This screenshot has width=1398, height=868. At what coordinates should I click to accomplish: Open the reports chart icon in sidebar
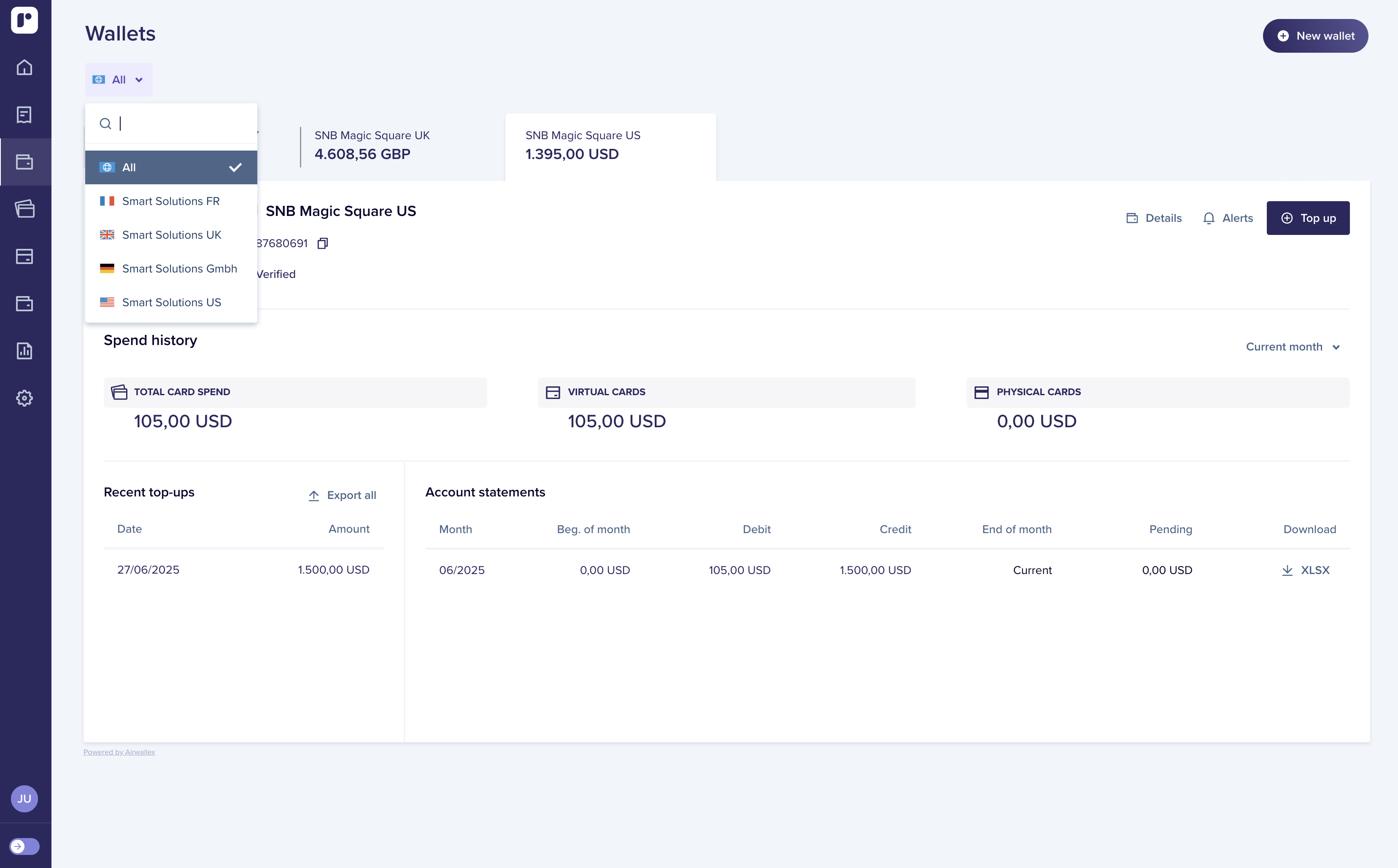(24, 351)
